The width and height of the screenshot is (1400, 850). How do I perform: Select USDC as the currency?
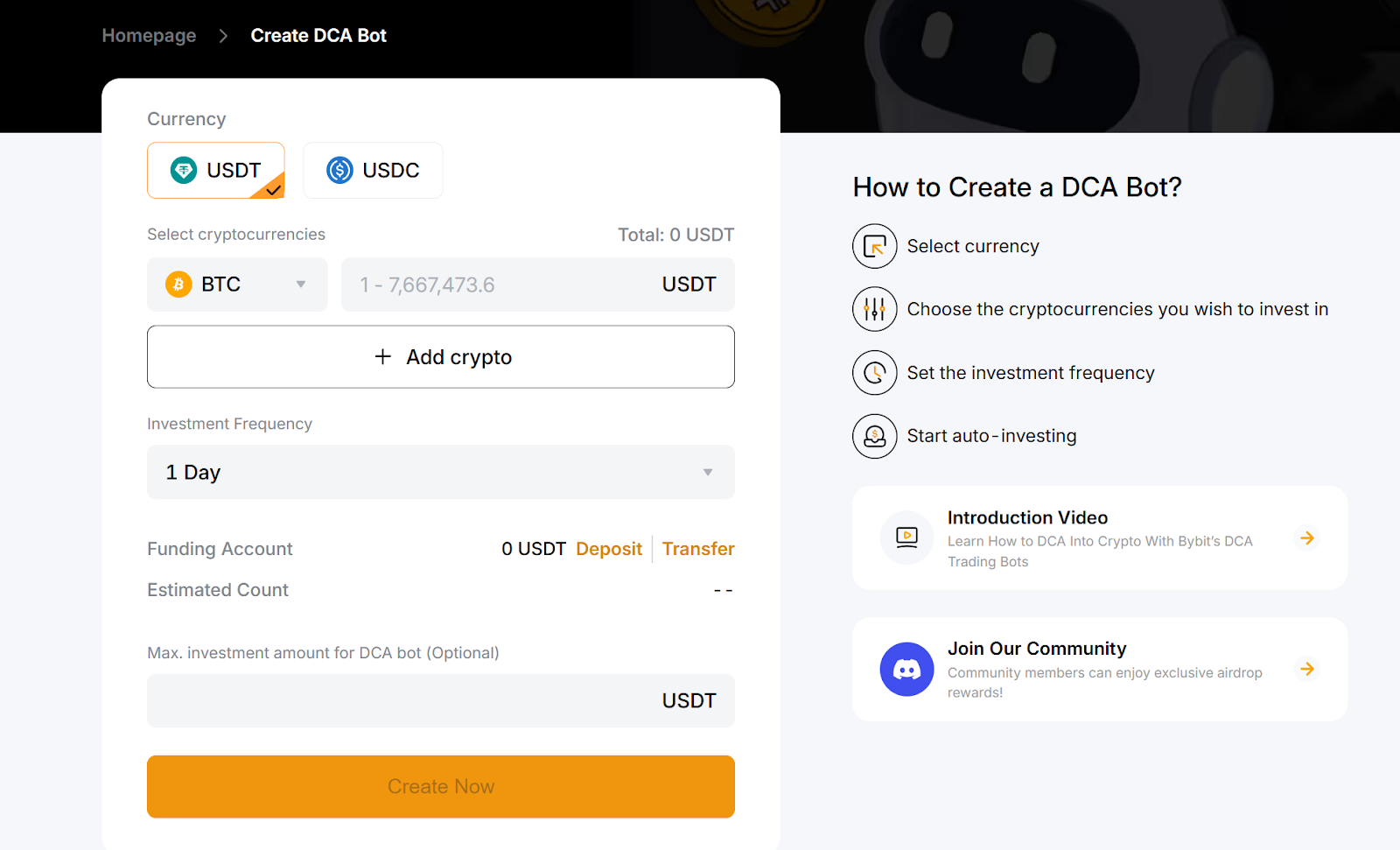point(373,171)
